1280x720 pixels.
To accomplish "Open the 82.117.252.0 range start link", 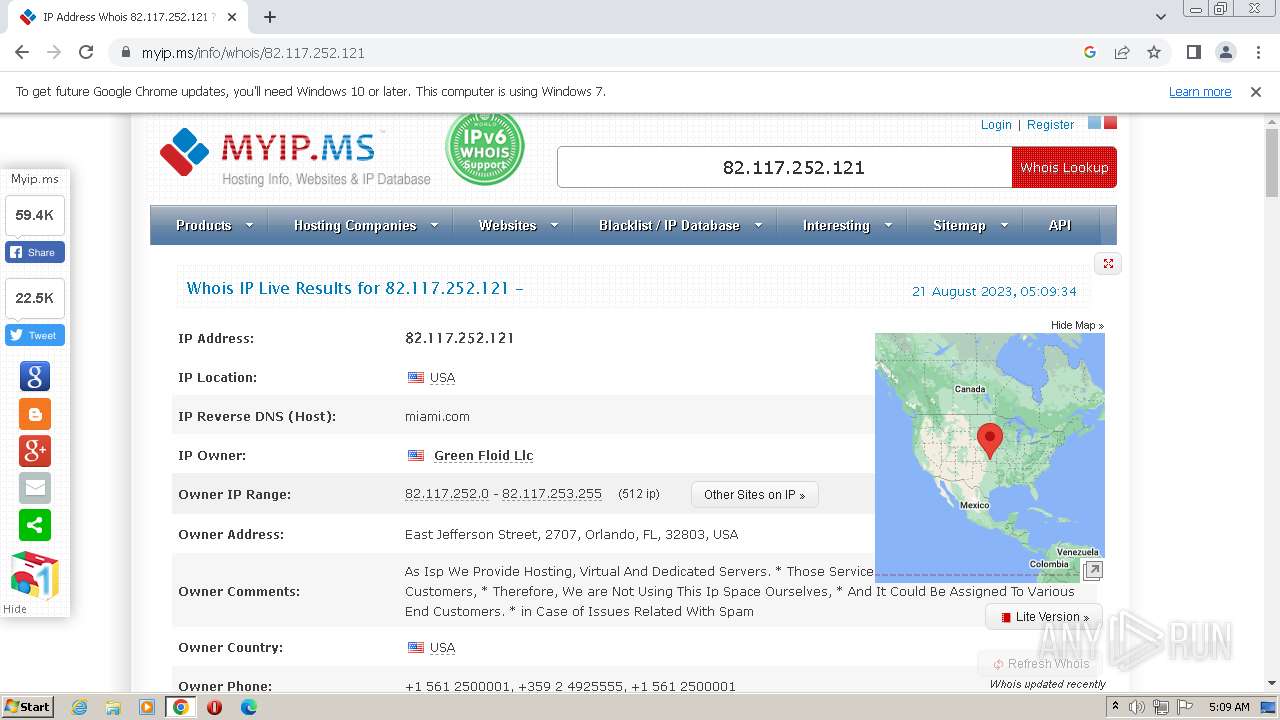I will [447, 494].
